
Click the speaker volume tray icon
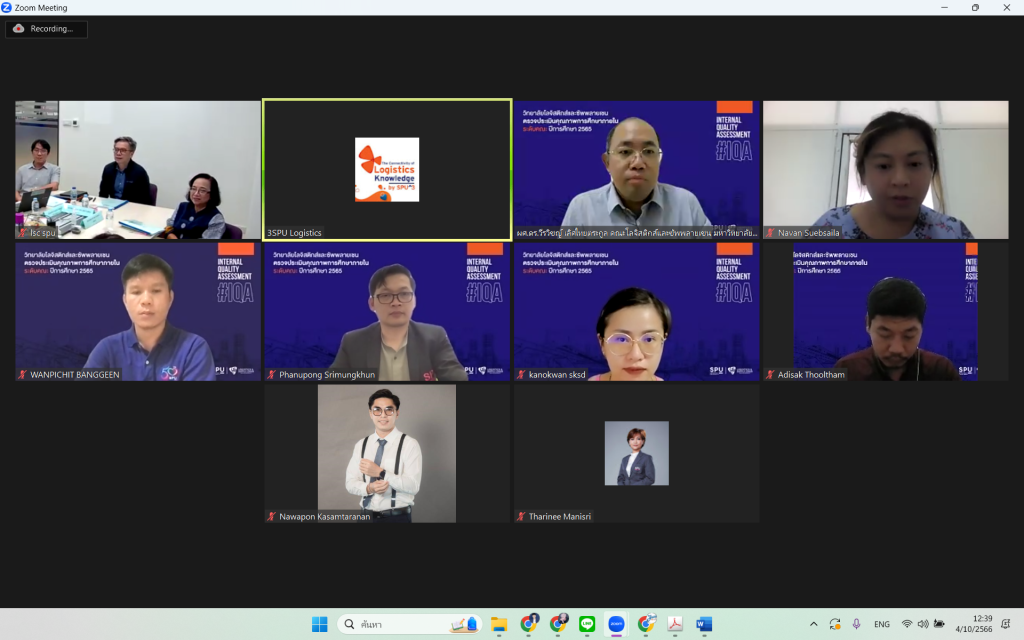click(923, 624)
